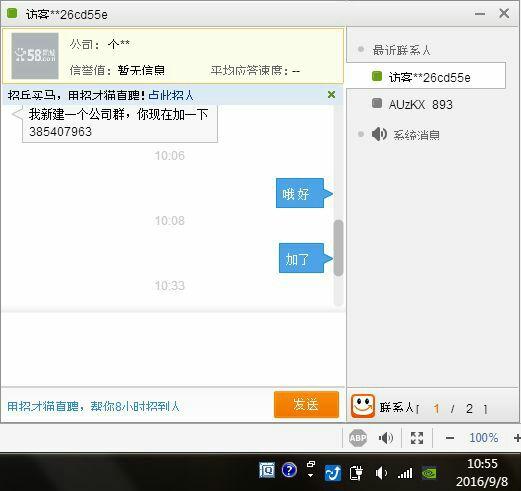Click the 58.com company avatar thumbnail

point(35,56)
